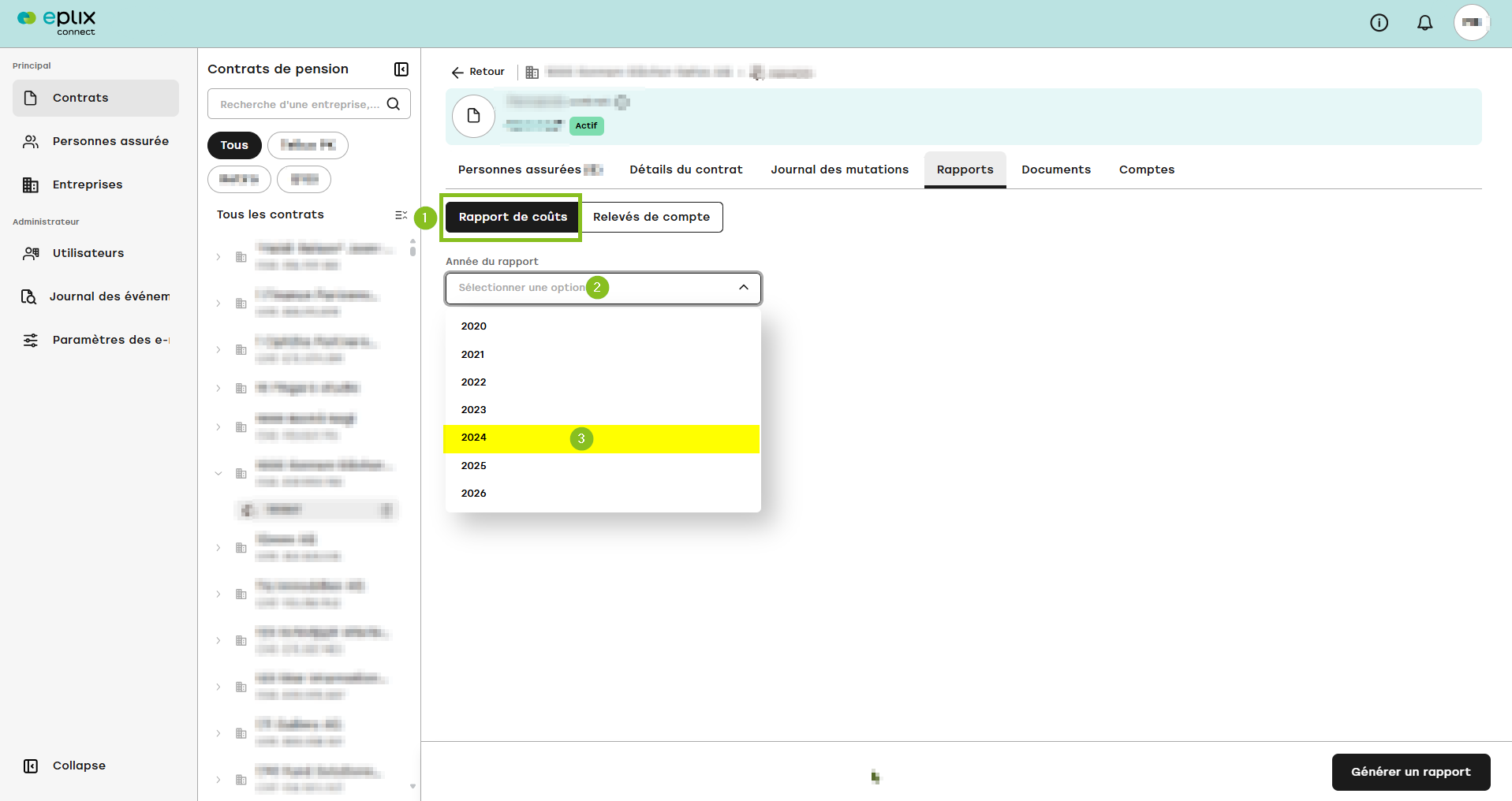Open the Documents tab
The width and height of the screenshot is (1512, 801).
point(1056,170)
